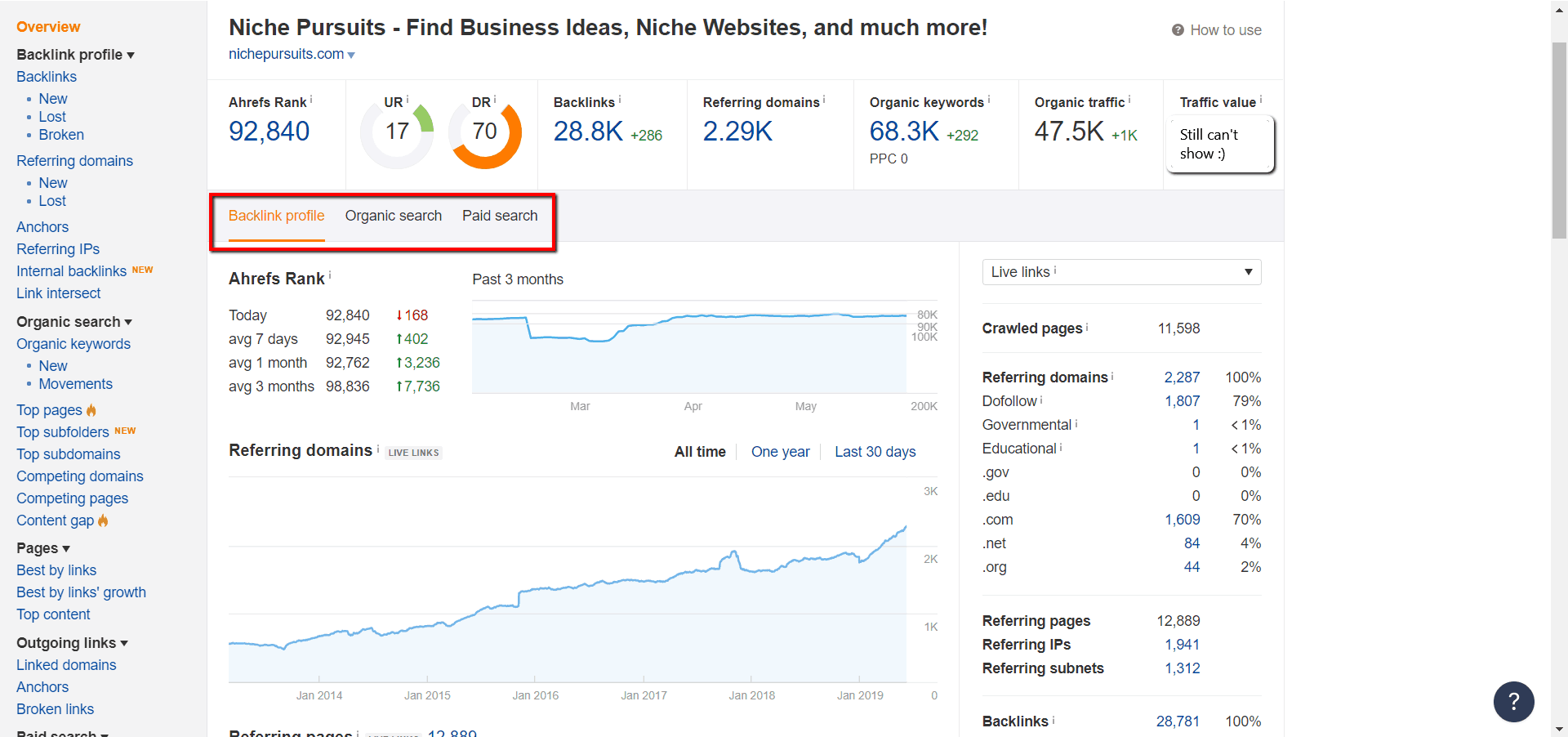Collapse the Outgoing links sidebar section
Screen dimensions: 1568x737
coord(124,644)
